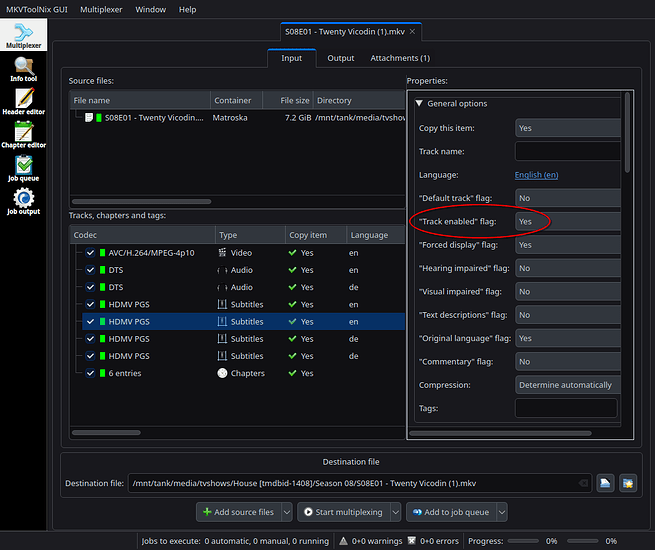
Task: Click the Destination file path field
Action: click(360, 483)
